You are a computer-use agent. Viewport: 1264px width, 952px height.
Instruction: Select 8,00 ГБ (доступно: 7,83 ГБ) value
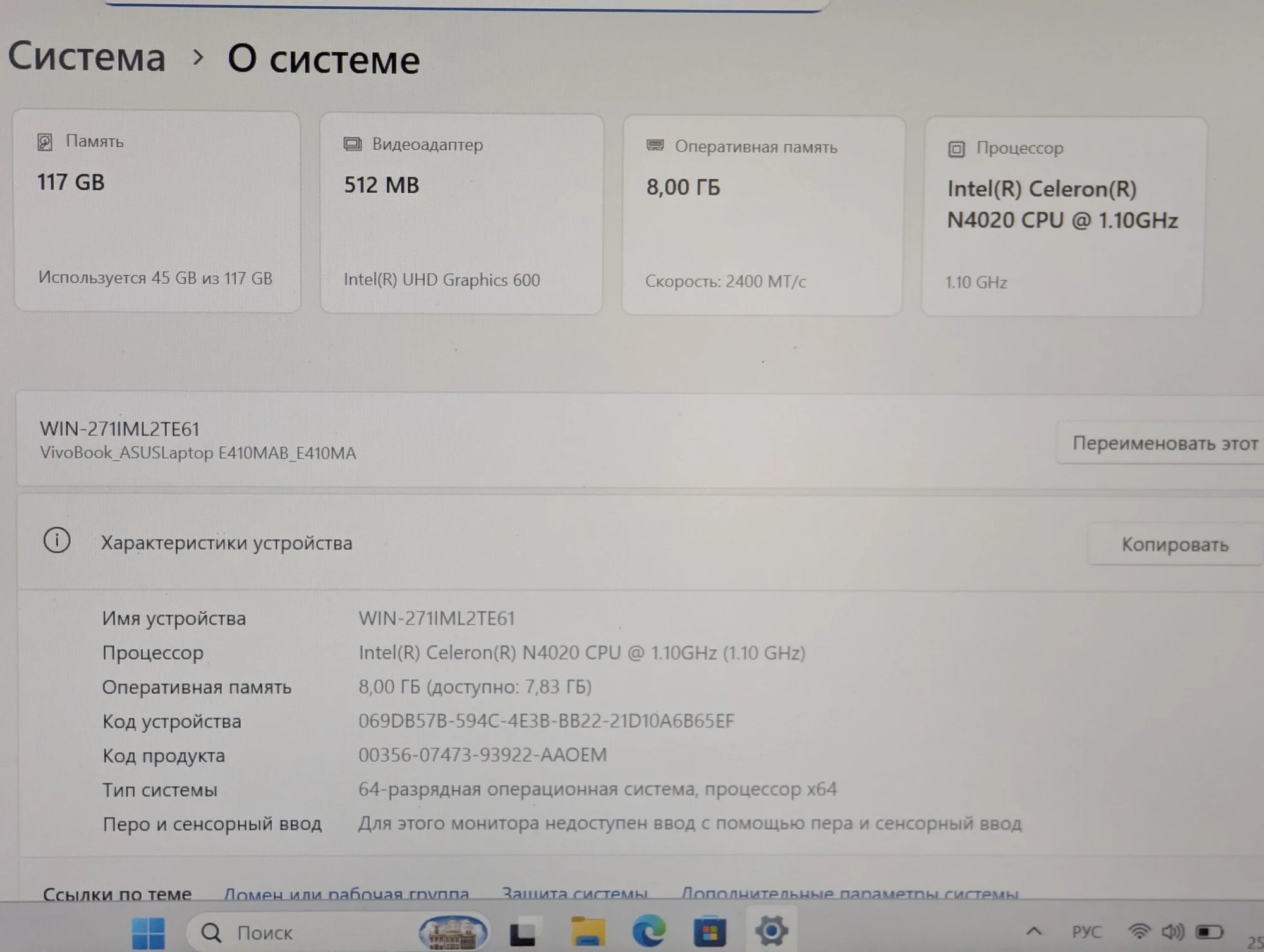pos(475,687)
